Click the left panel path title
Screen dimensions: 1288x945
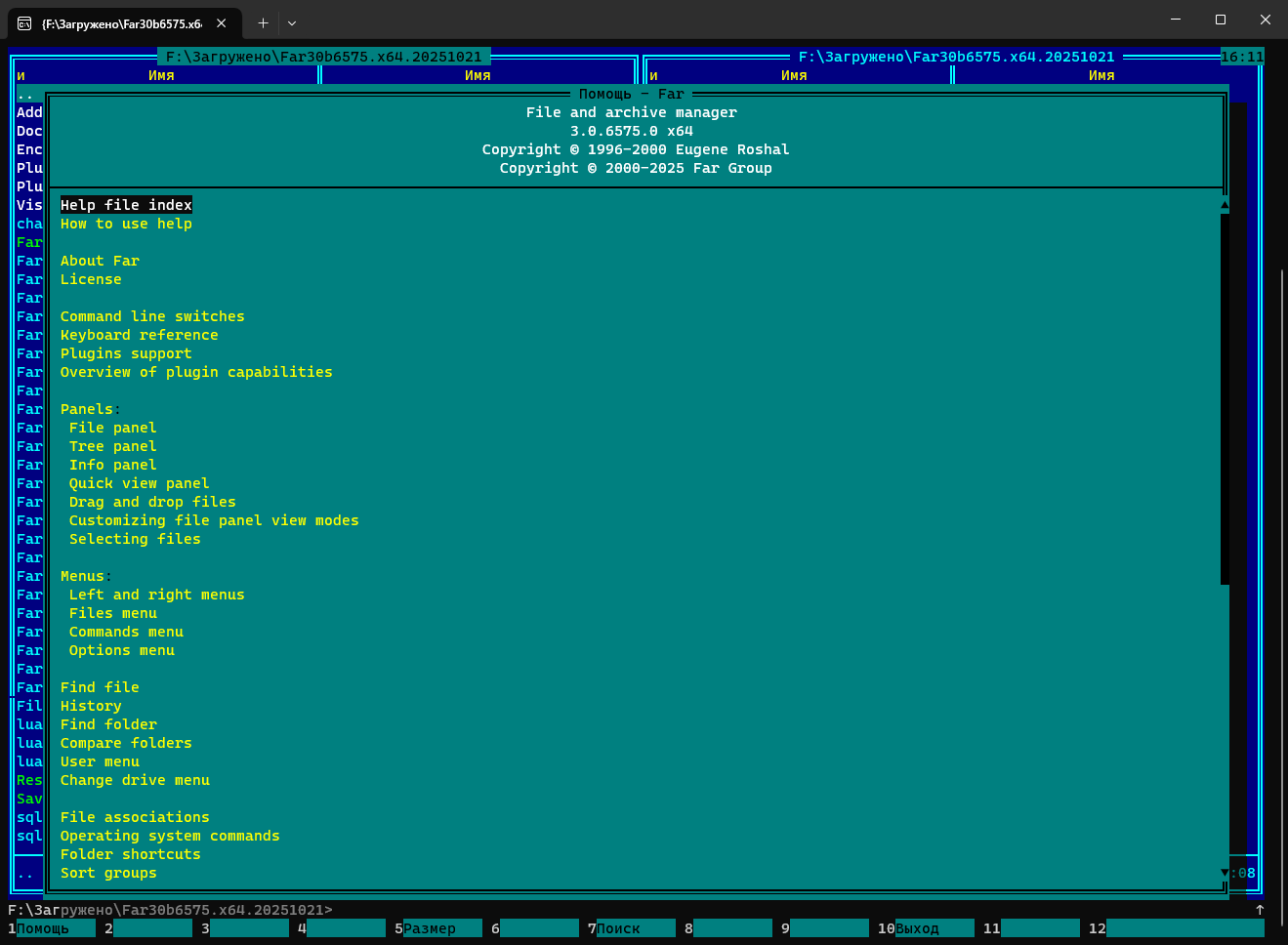pyautogui.click(x=324, y=57)
